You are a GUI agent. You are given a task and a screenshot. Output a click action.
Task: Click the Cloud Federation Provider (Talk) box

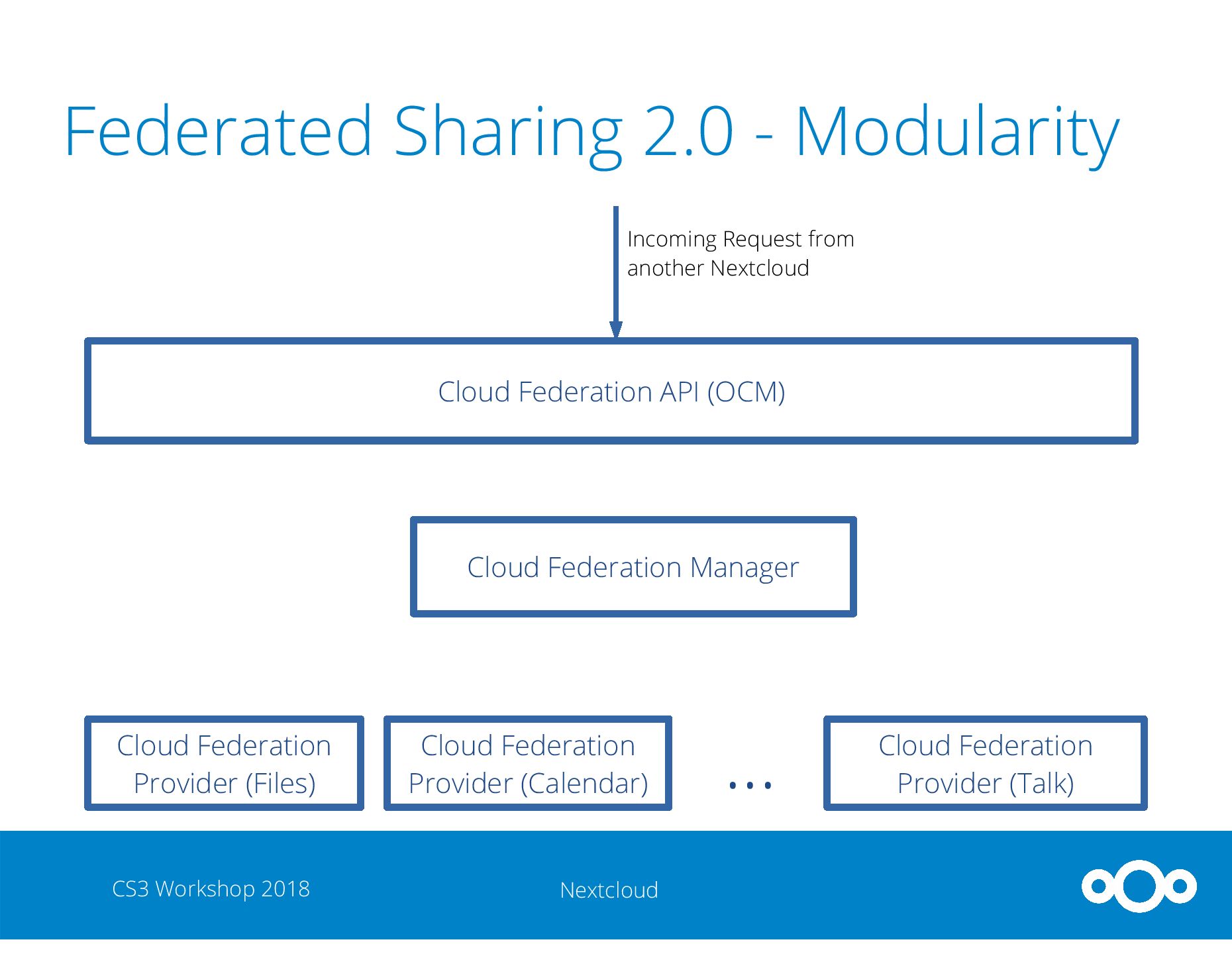pos(985,763)
